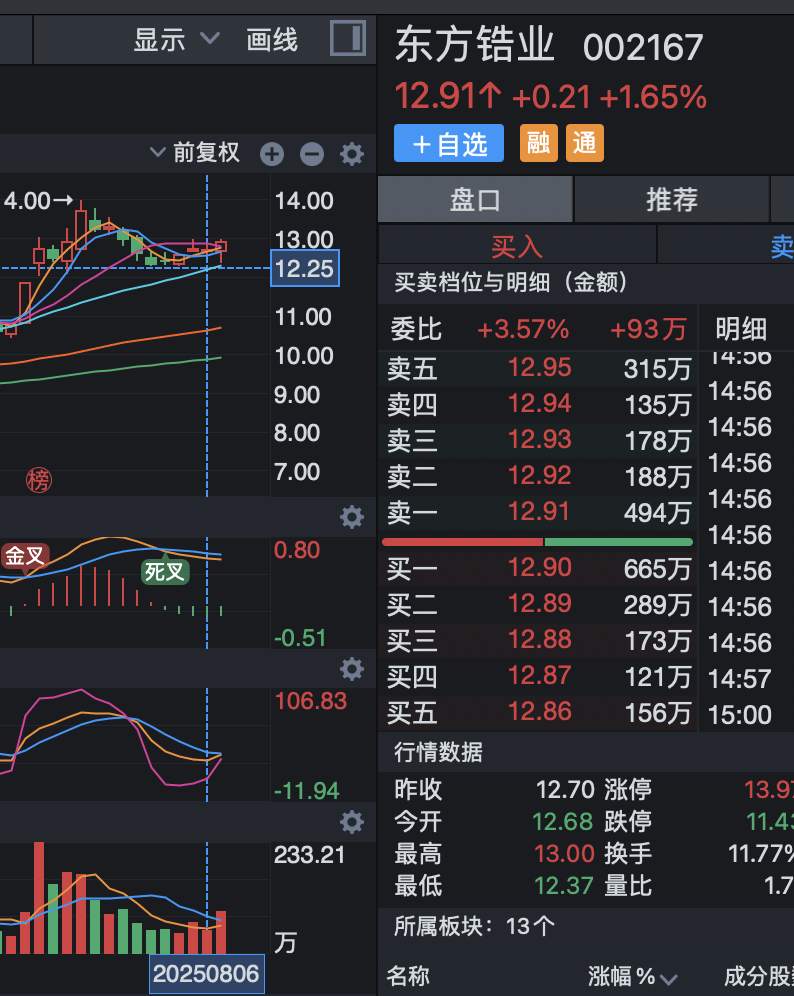Click the tallest red volume bar
The height and width of the screenshot is (996, 794).
tap(39, 898)
